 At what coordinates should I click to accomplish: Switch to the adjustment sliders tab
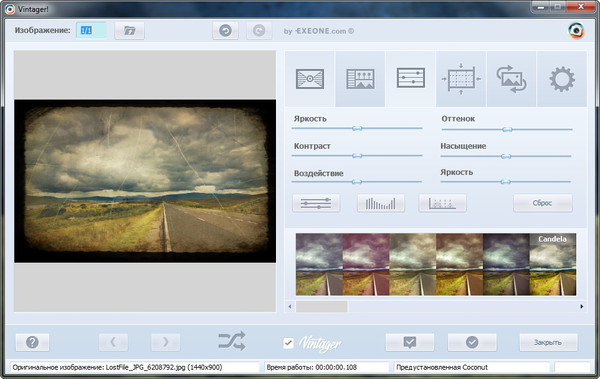click(x=411, y=79)
